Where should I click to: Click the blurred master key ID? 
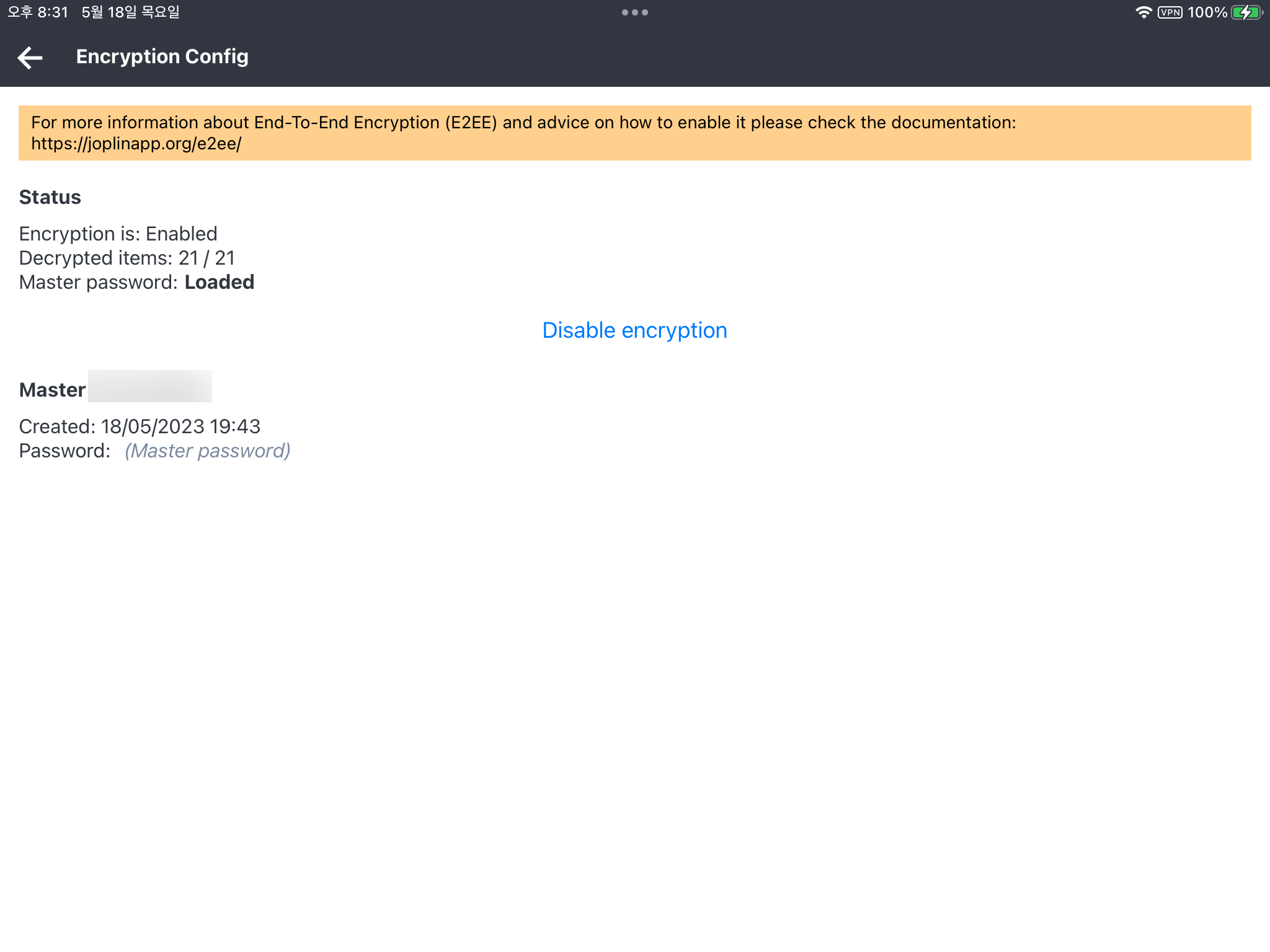coord(149,386)
